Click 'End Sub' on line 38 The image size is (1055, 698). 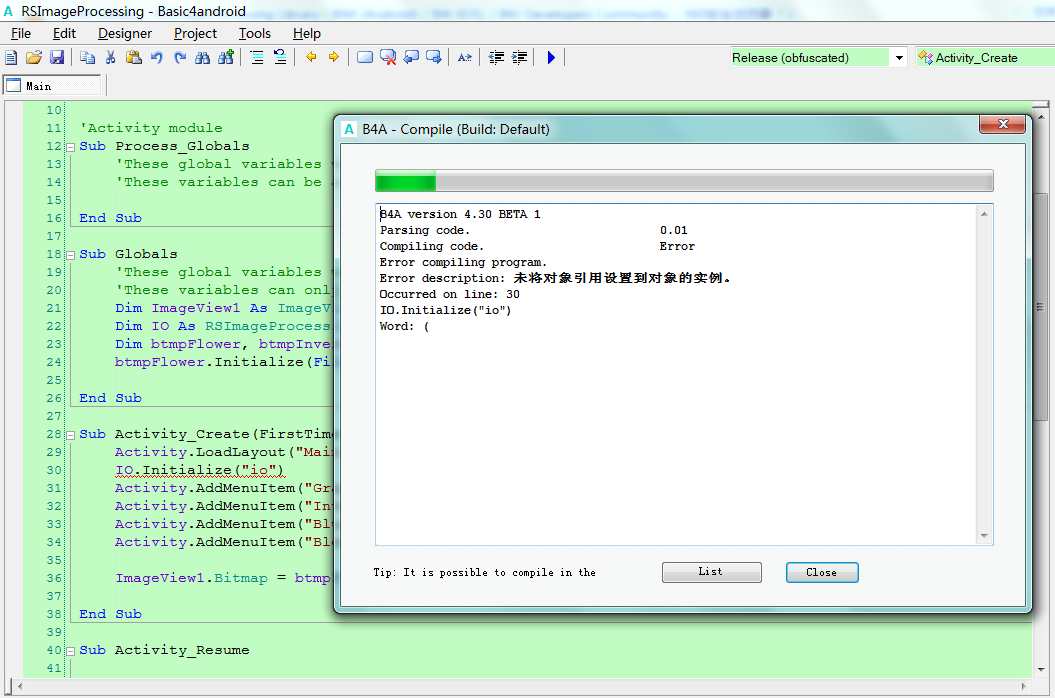pyautogui.click(x=110, y=614)
